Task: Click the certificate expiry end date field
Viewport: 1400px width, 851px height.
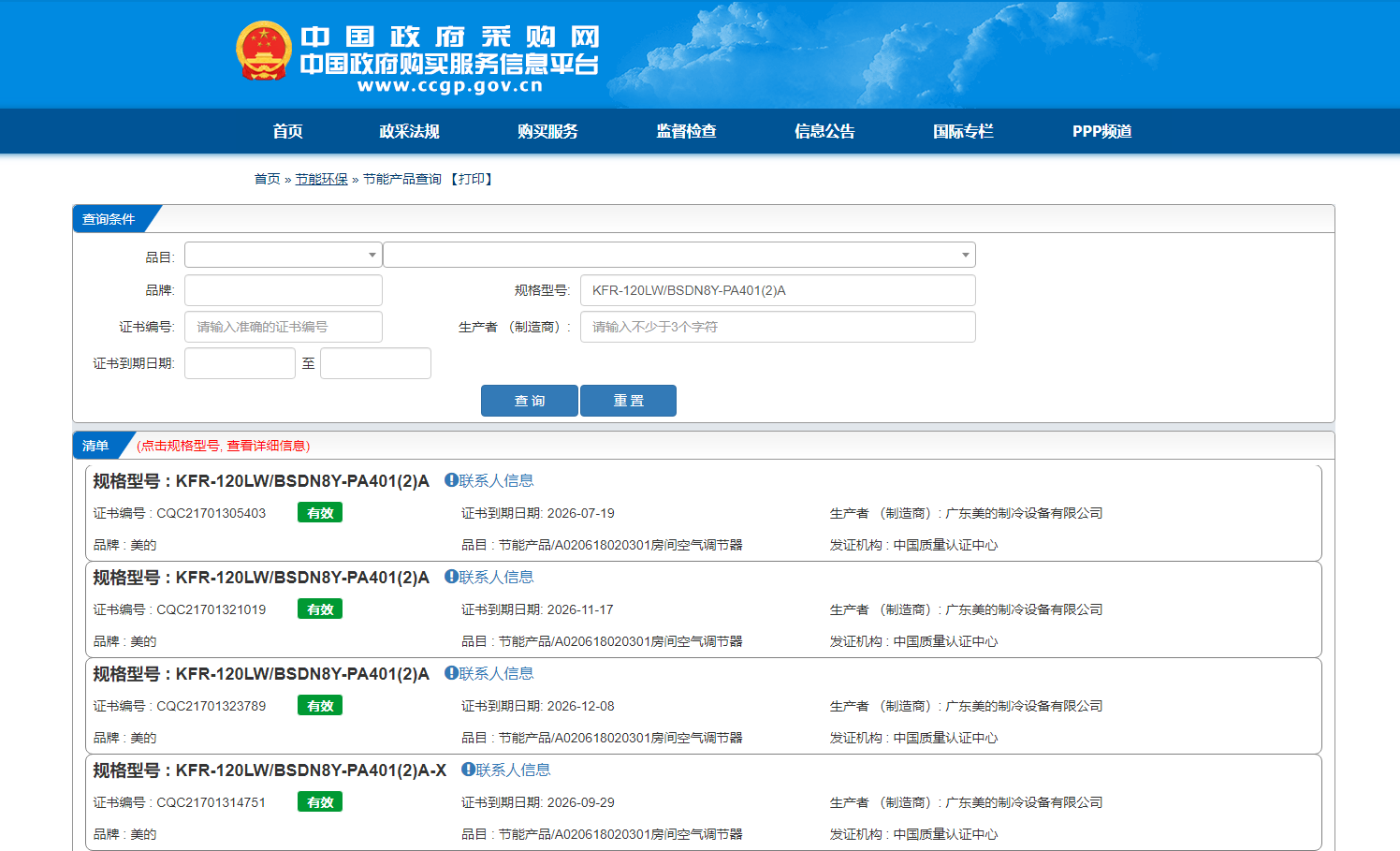Action: click(x=375, y=363)
